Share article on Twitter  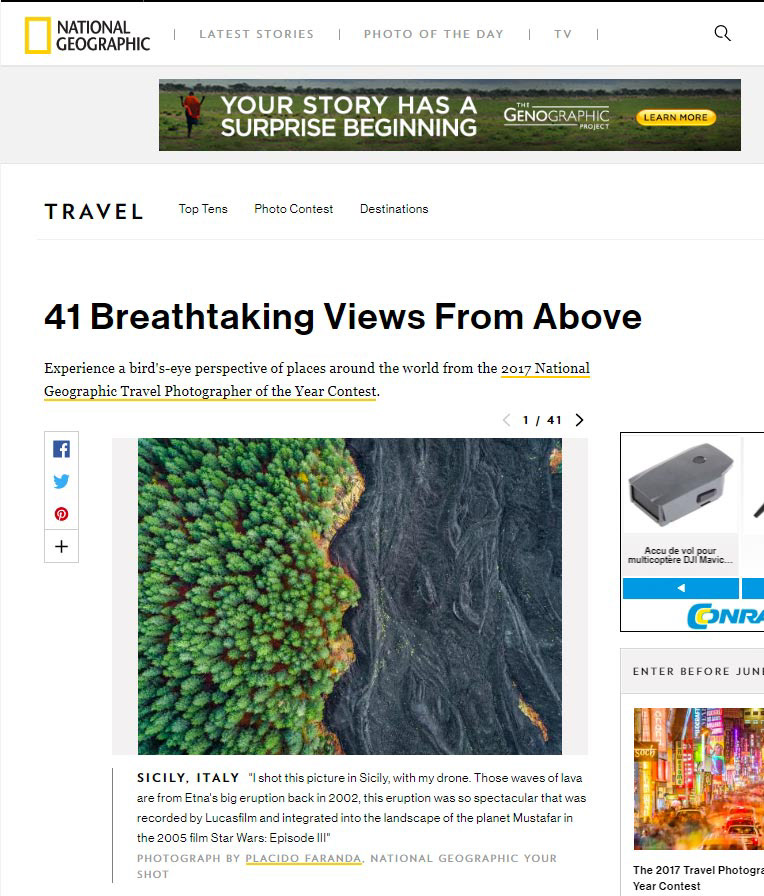(62, 481)
